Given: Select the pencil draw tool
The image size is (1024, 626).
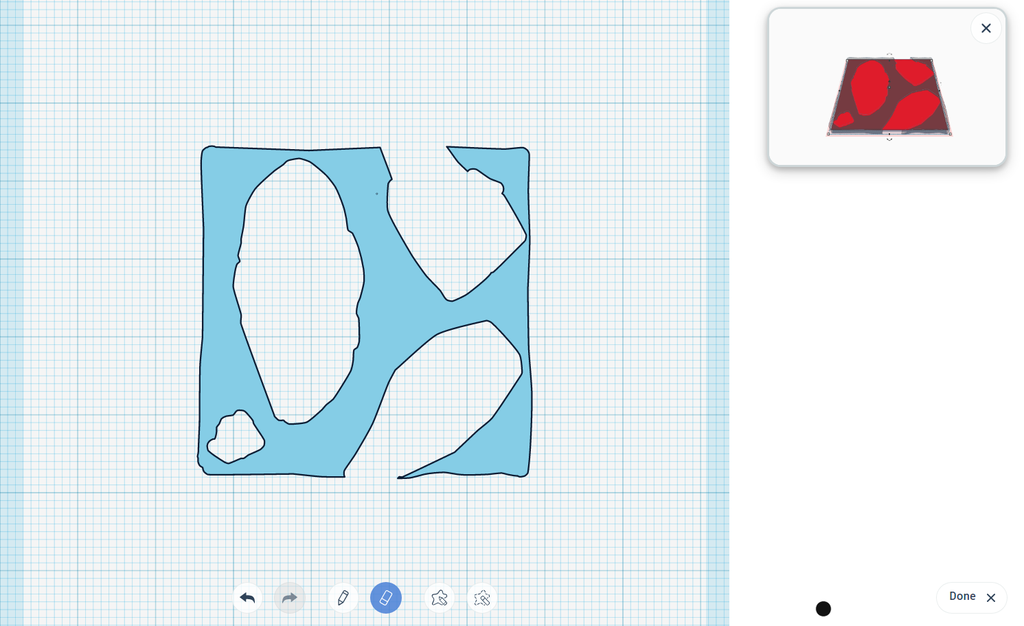Looking at the screenshot, I should [x=343, y=598].
